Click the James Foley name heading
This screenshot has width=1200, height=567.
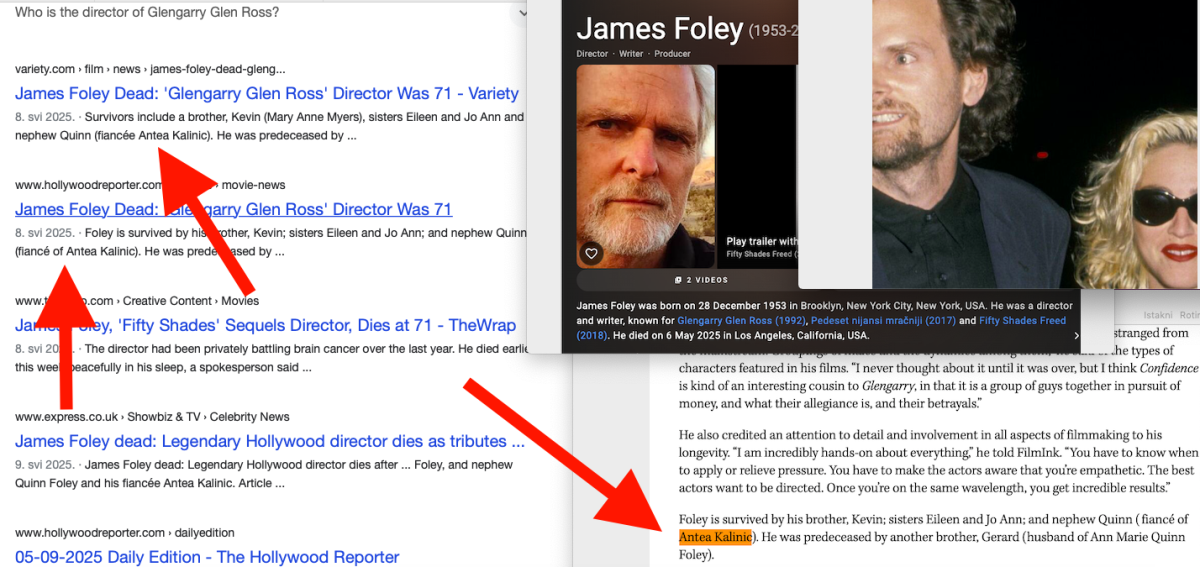tap(660, 28)
